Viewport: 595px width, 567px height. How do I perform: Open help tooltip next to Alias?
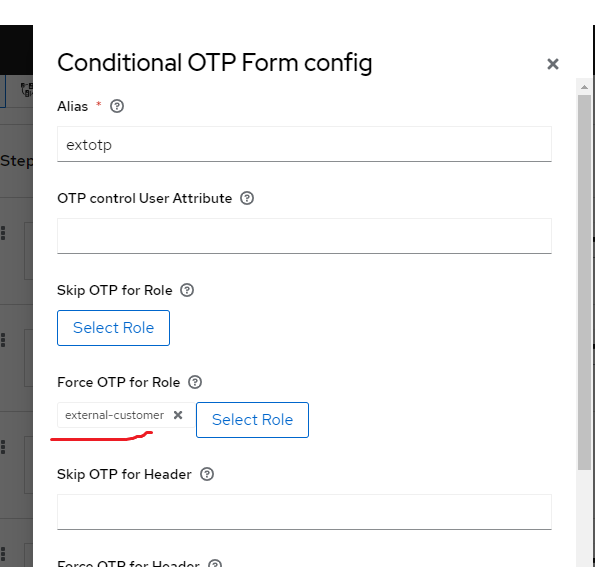click(x=117, y=106)
